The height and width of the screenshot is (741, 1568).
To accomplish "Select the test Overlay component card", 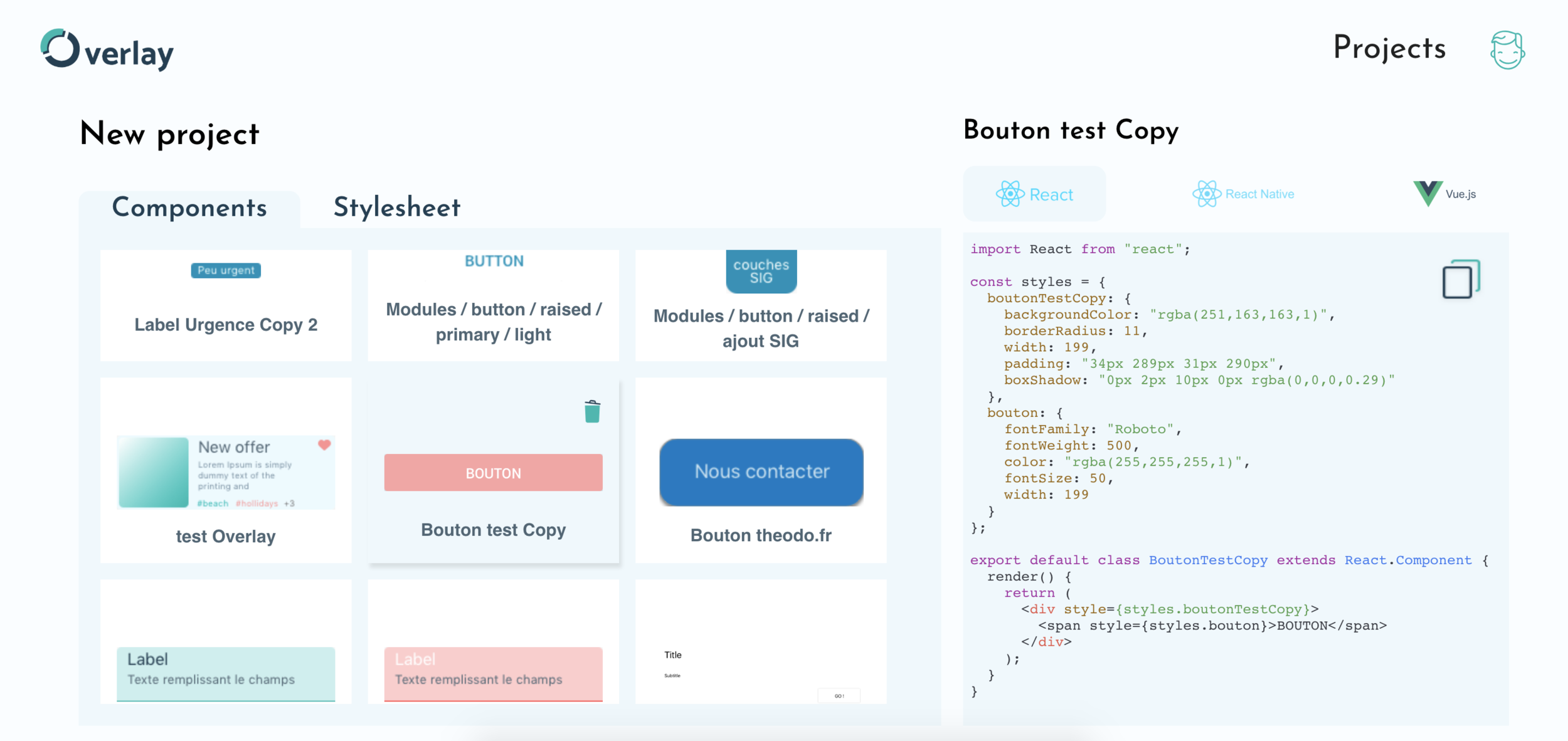I will pos(226,536).
